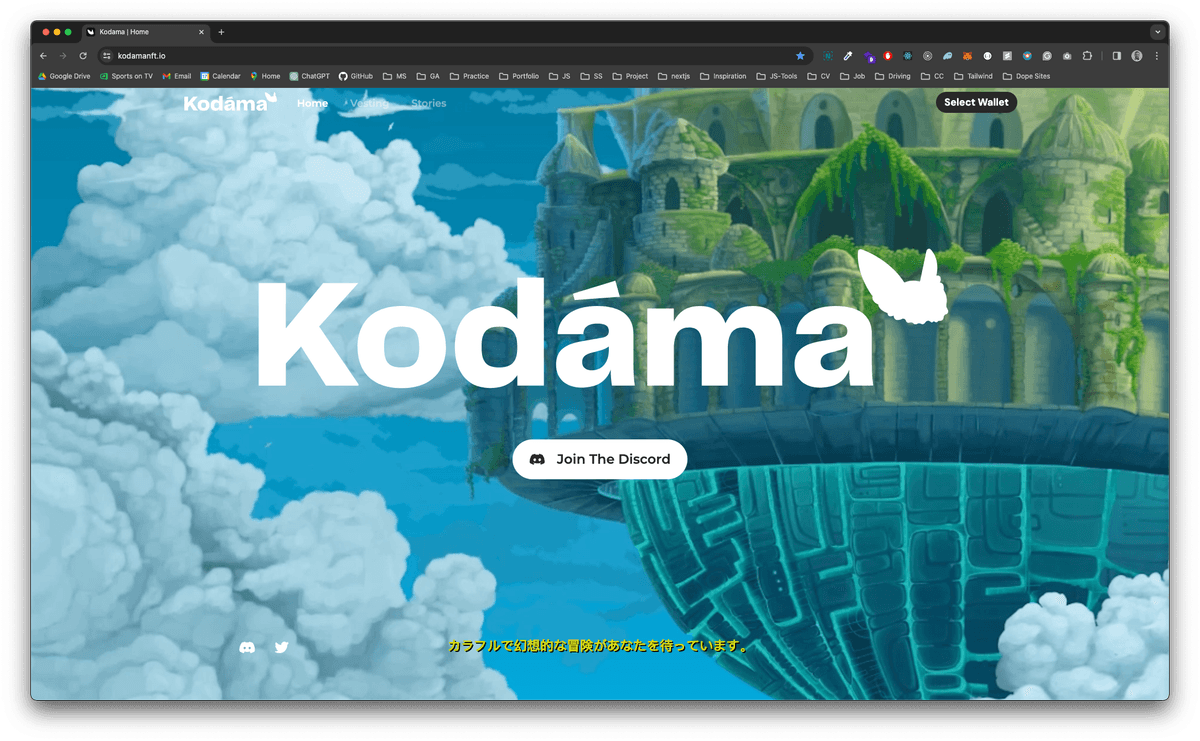Viewport: 1200px width, 741px height.
Task: Expand the Inspiration bookmarks folder
Action: (x=723, y=76)
